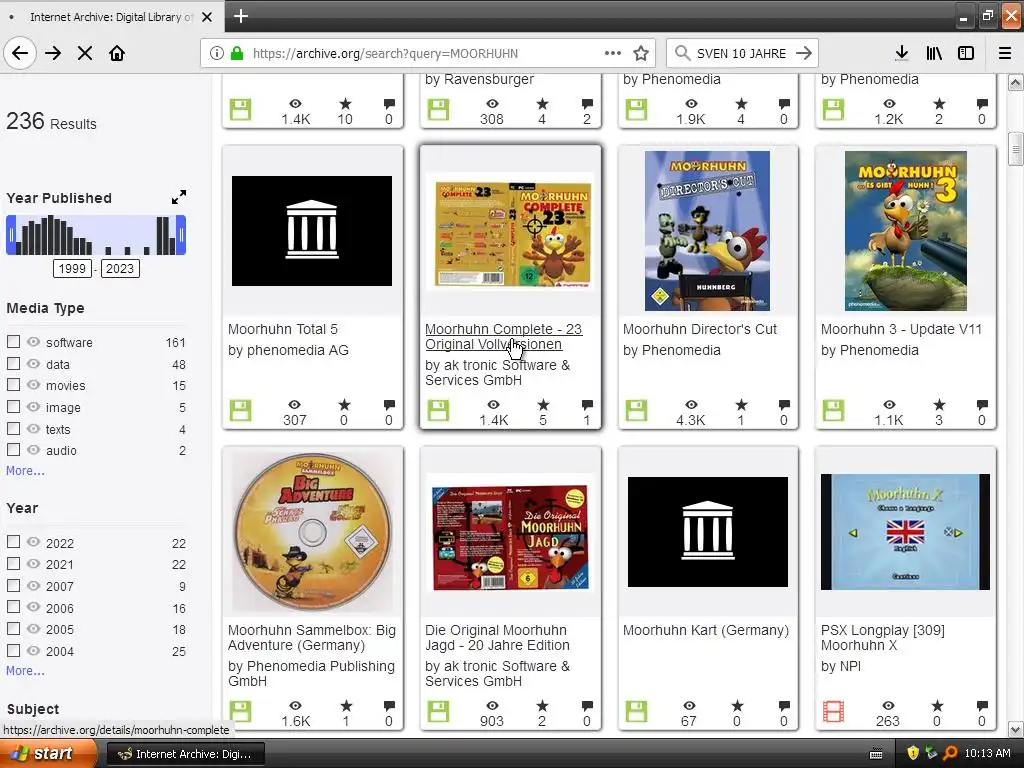
Task: Open the Firefox hamburger menu
Action: coord(1005,53)
